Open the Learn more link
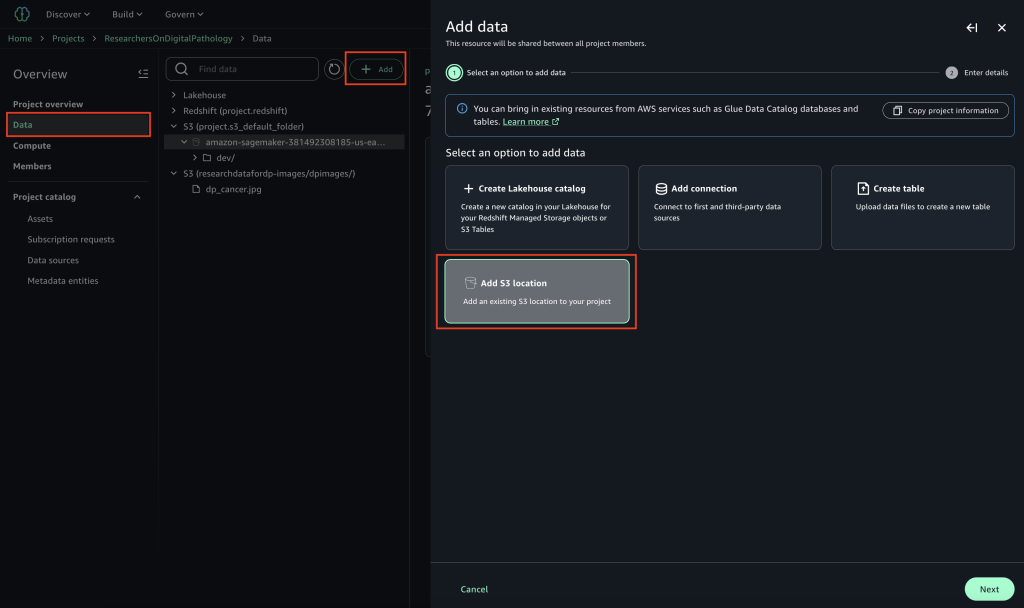 pyautogui.click(x=530, y=122)
